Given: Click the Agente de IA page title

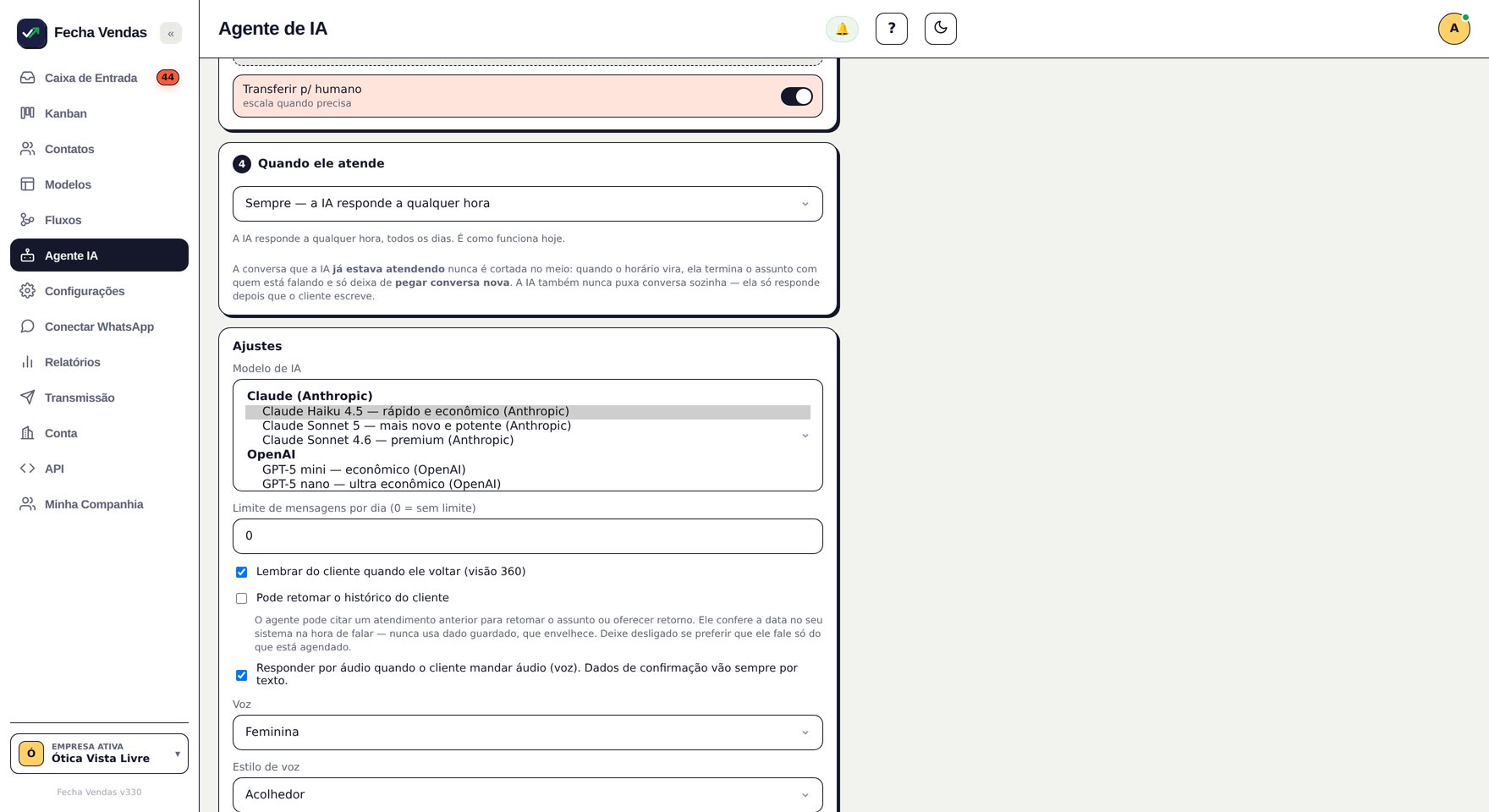Looking at the screenshot, I should pyautogui.click(x=272, y=29).
